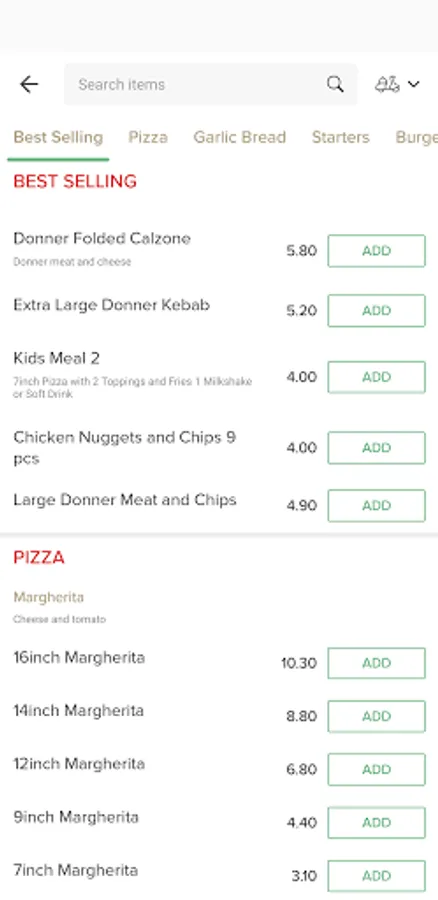Screen dimensions: 438x900
Task: Add Large Donner Meat and Chips
Action: pos(377,506)
